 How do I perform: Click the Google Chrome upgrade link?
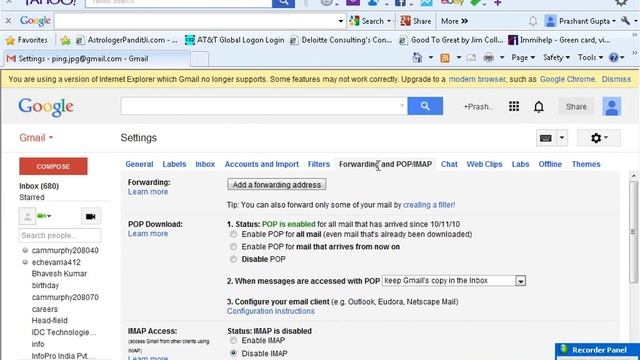point(567,79)
